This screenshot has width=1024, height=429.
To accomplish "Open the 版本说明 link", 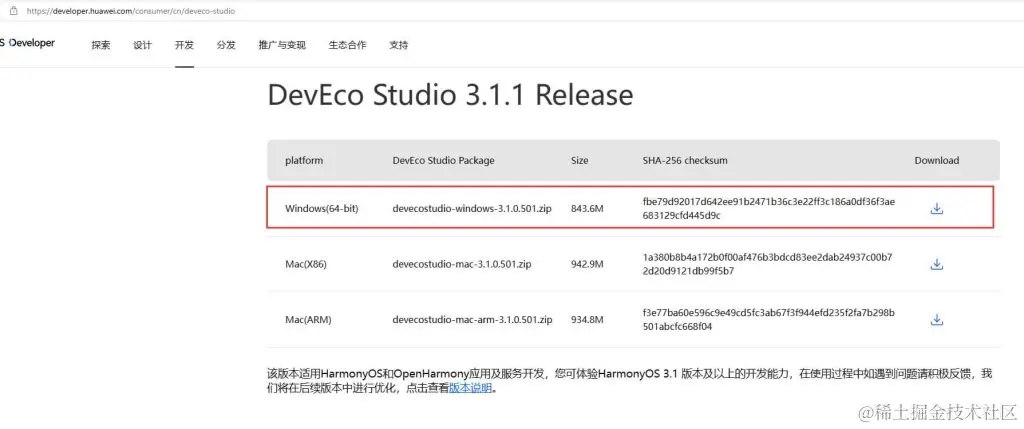I will point(470,388).
